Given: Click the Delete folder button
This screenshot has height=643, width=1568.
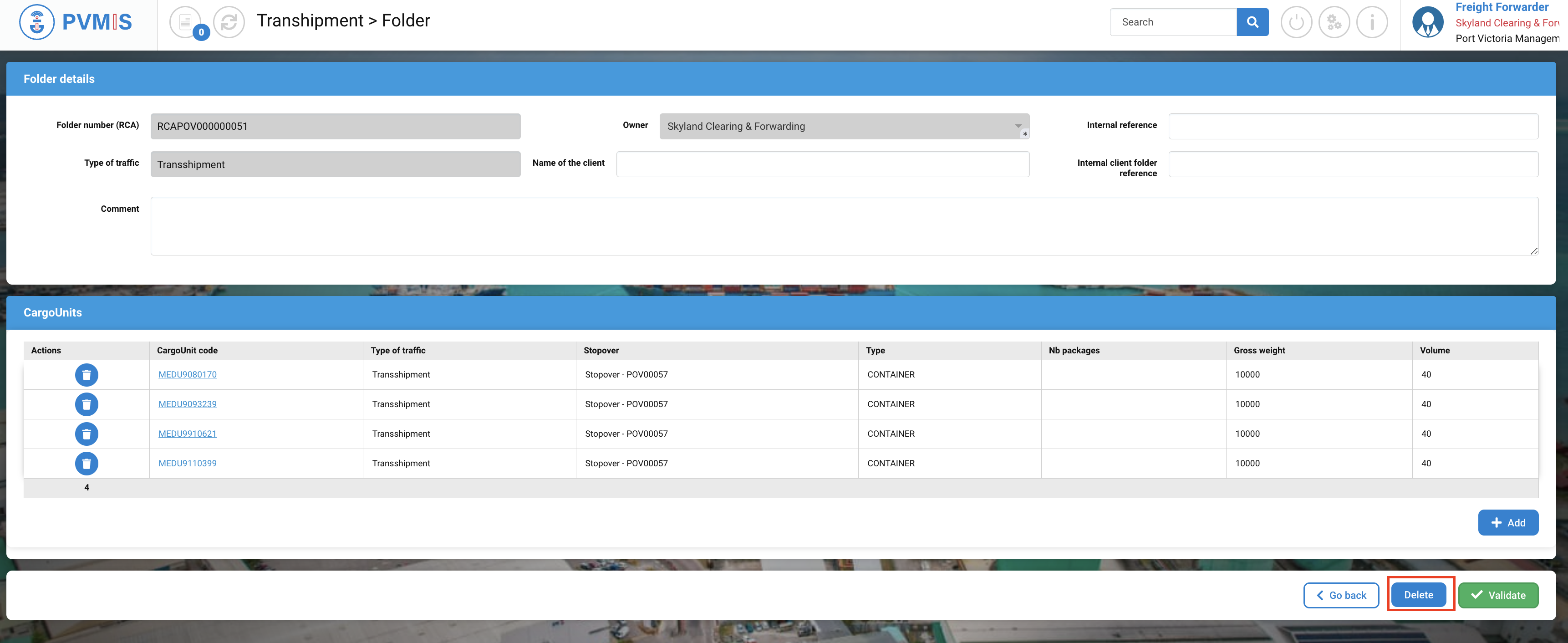Looking at the screenshot, I should click(1418, 595).
